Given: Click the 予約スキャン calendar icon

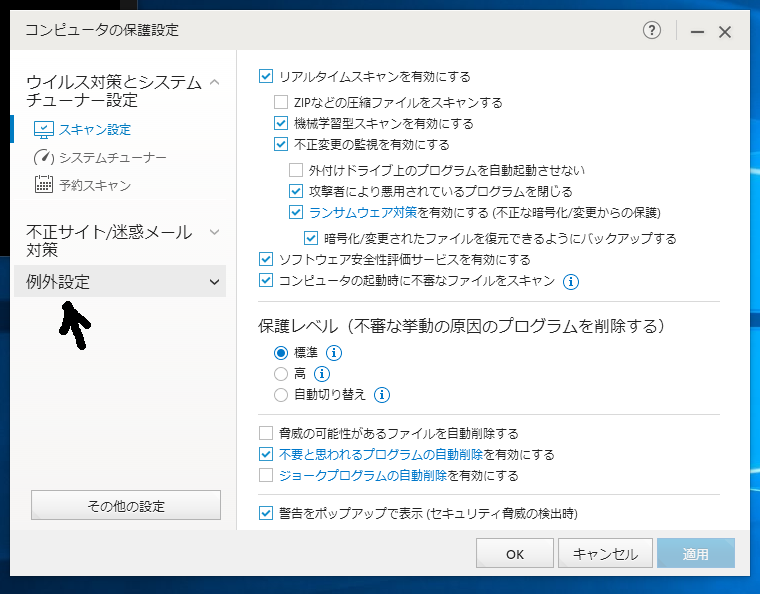Looking at the screenshot, I should [x=44, y=184].
